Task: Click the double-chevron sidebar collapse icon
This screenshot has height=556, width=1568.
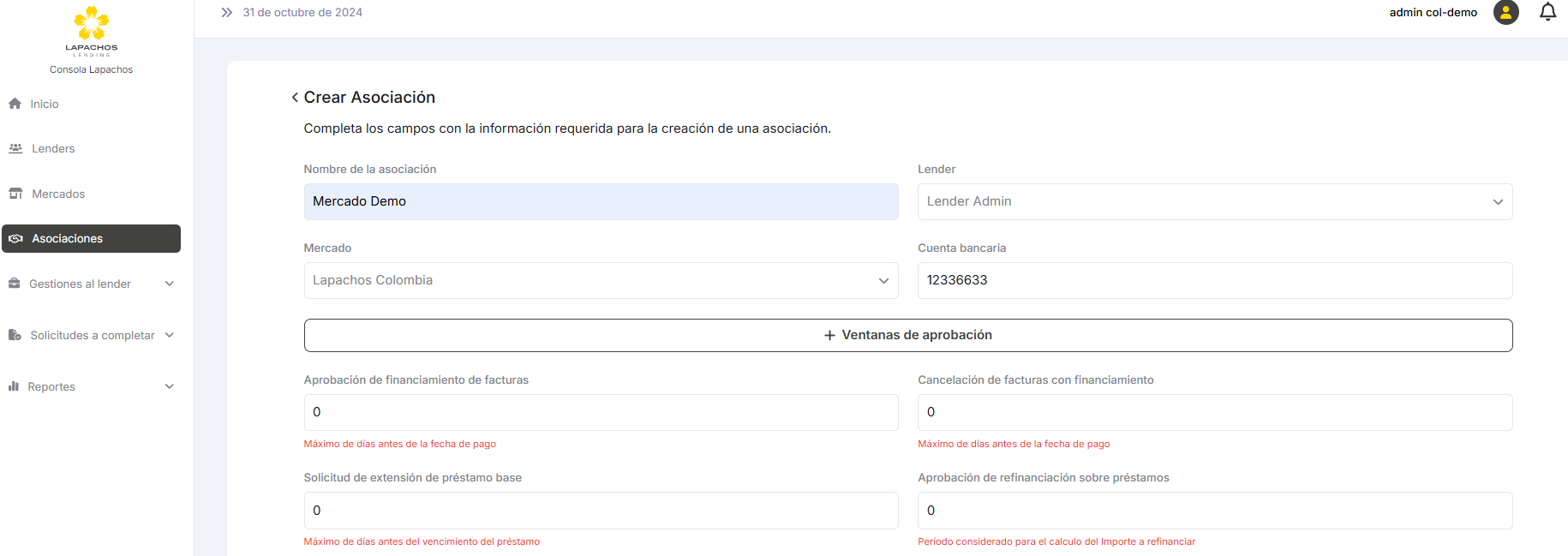Action: point(226,12)
